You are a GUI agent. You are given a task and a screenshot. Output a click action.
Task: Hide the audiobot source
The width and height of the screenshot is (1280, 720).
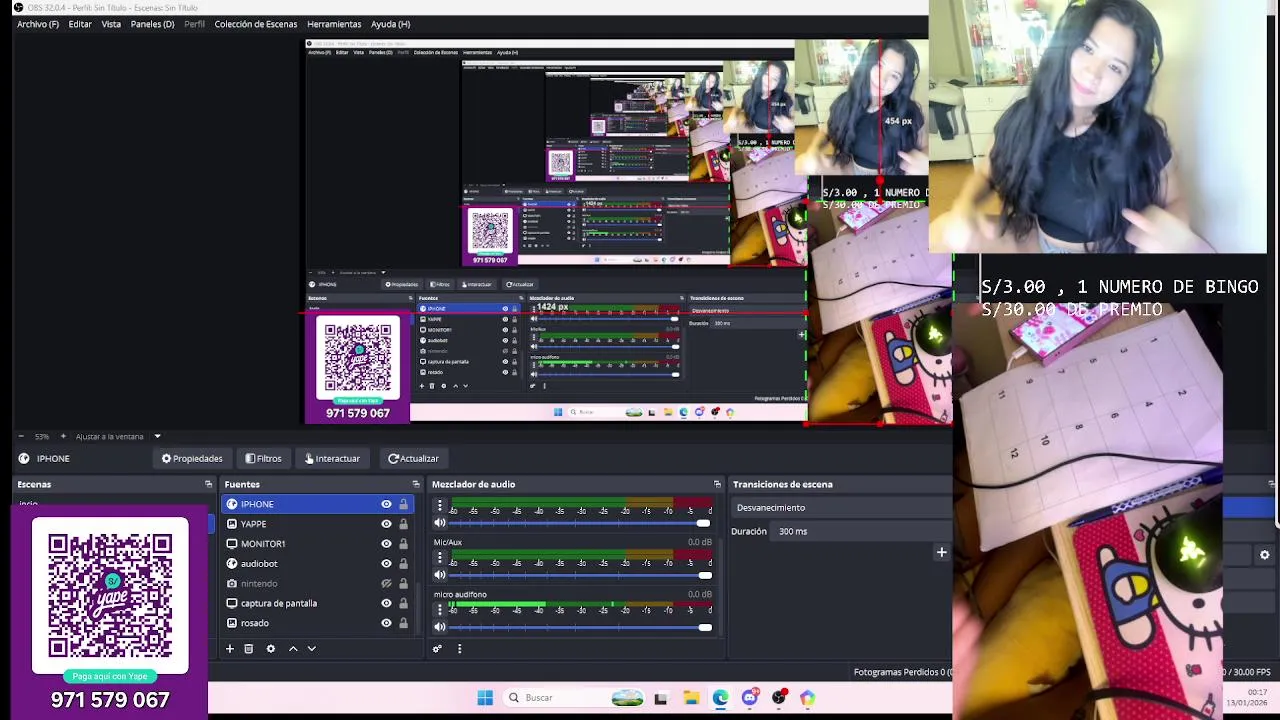386,564
